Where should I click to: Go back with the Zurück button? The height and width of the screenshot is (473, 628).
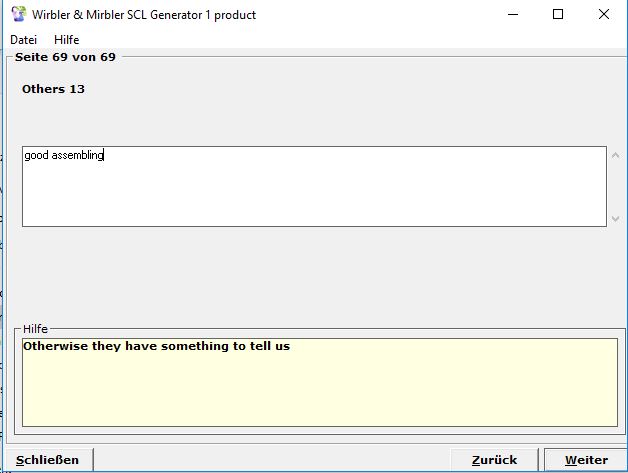coord(495,460)
